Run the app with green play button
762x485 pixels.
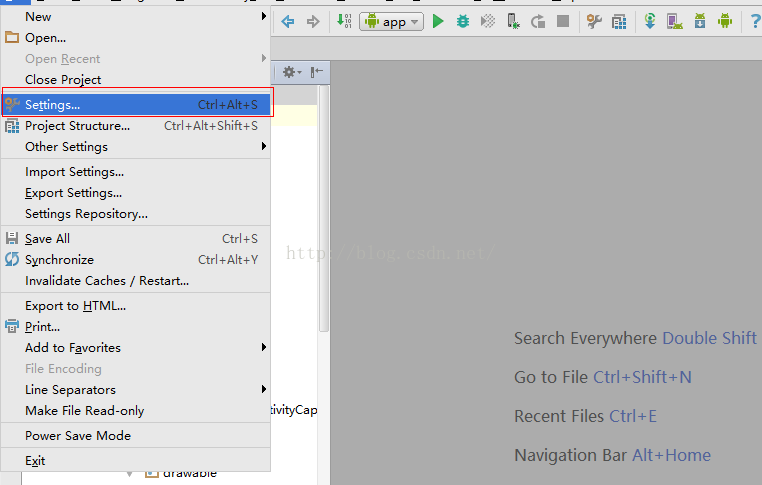point(438,21)
